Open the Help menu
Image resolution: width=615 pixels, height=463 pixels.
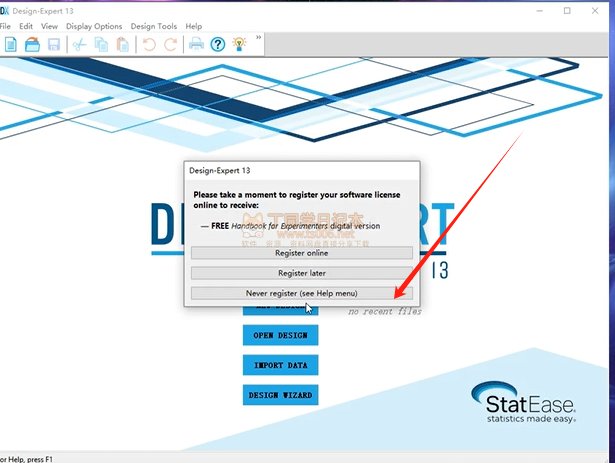(x=194, y=26)
